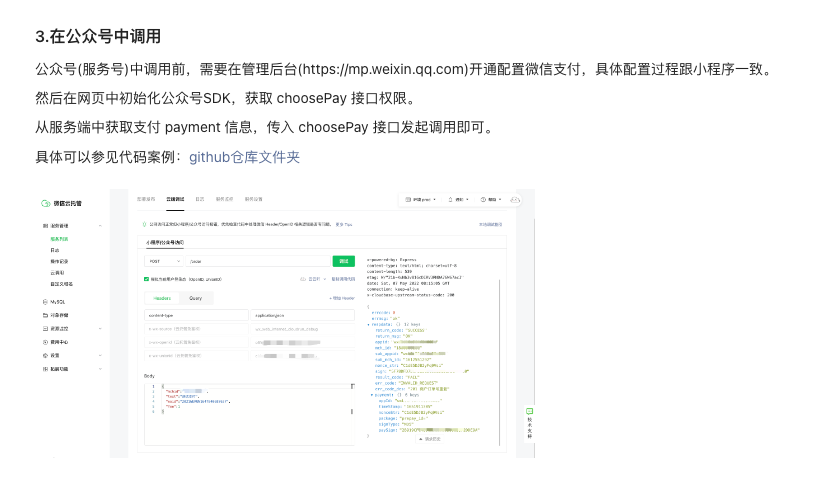Open the POST method dropdown
This screenshot has width=831, height=499.
(164, 261)
